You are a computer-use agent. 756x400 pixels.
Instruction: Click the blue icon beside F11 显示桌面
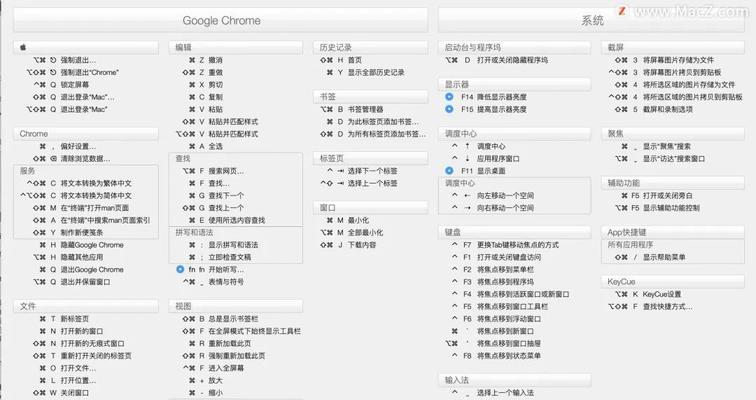tap(449, 171)
